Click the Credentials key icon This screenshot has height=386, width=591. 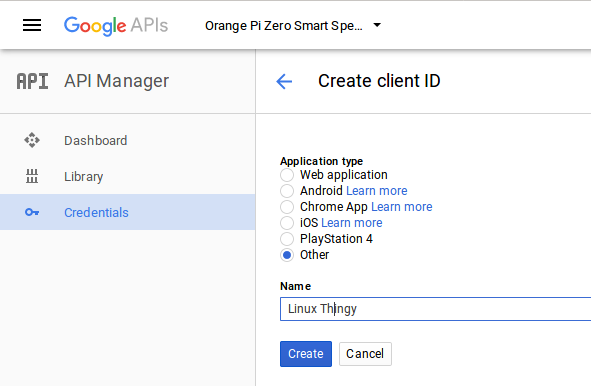click(x=32, y=212)
